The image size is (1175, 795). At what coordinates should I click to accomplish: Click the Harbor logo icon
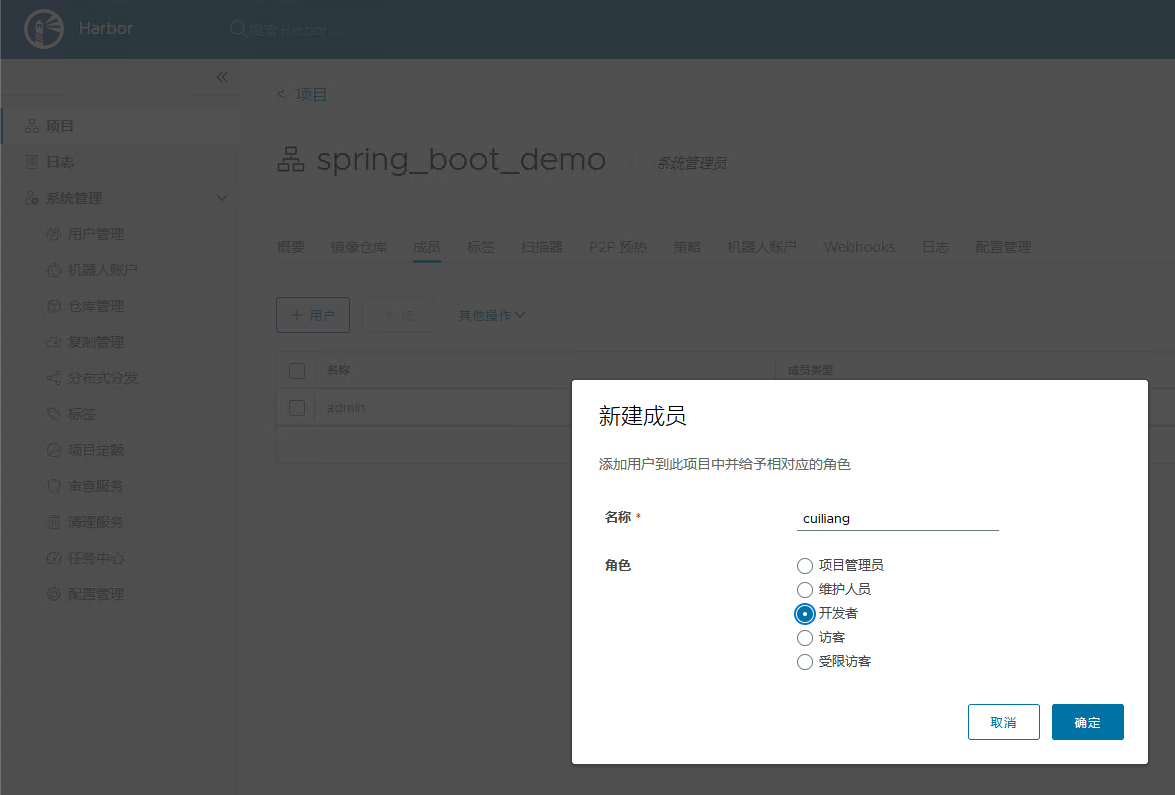[x=43, y=29]
